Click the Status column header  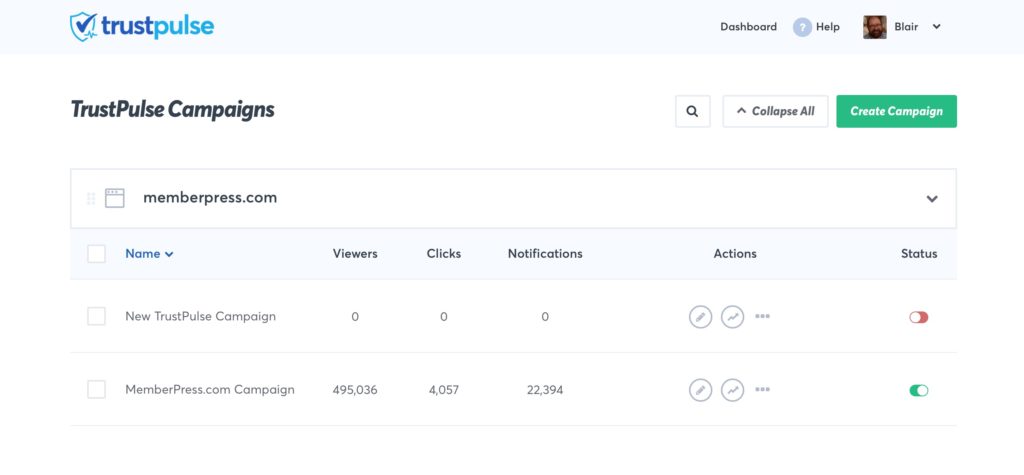tap(919, 254)
